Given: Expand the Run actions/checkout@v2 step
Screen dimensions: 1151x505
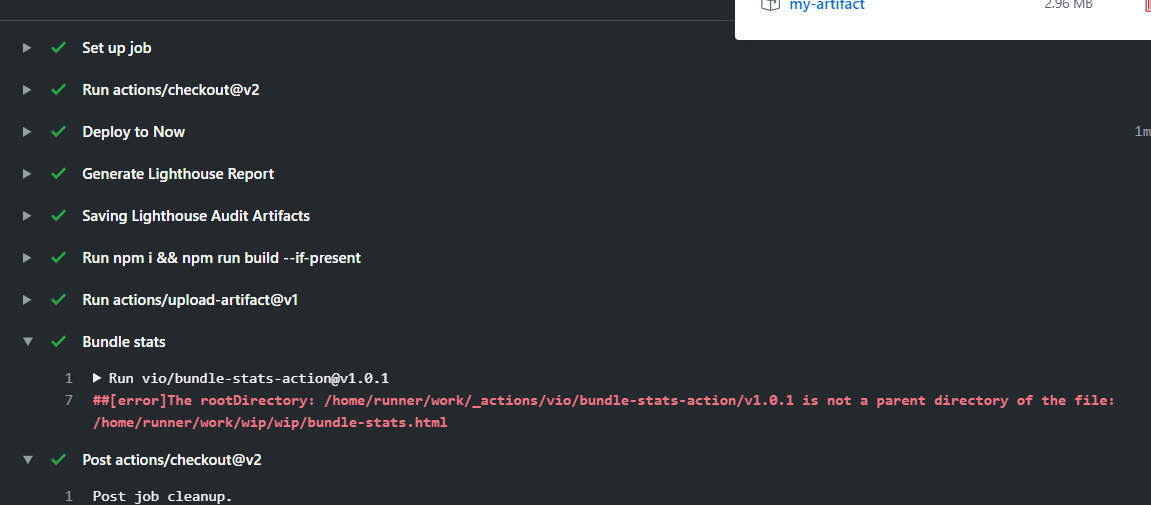Looking at the screenshot, I should click(27, 90).
